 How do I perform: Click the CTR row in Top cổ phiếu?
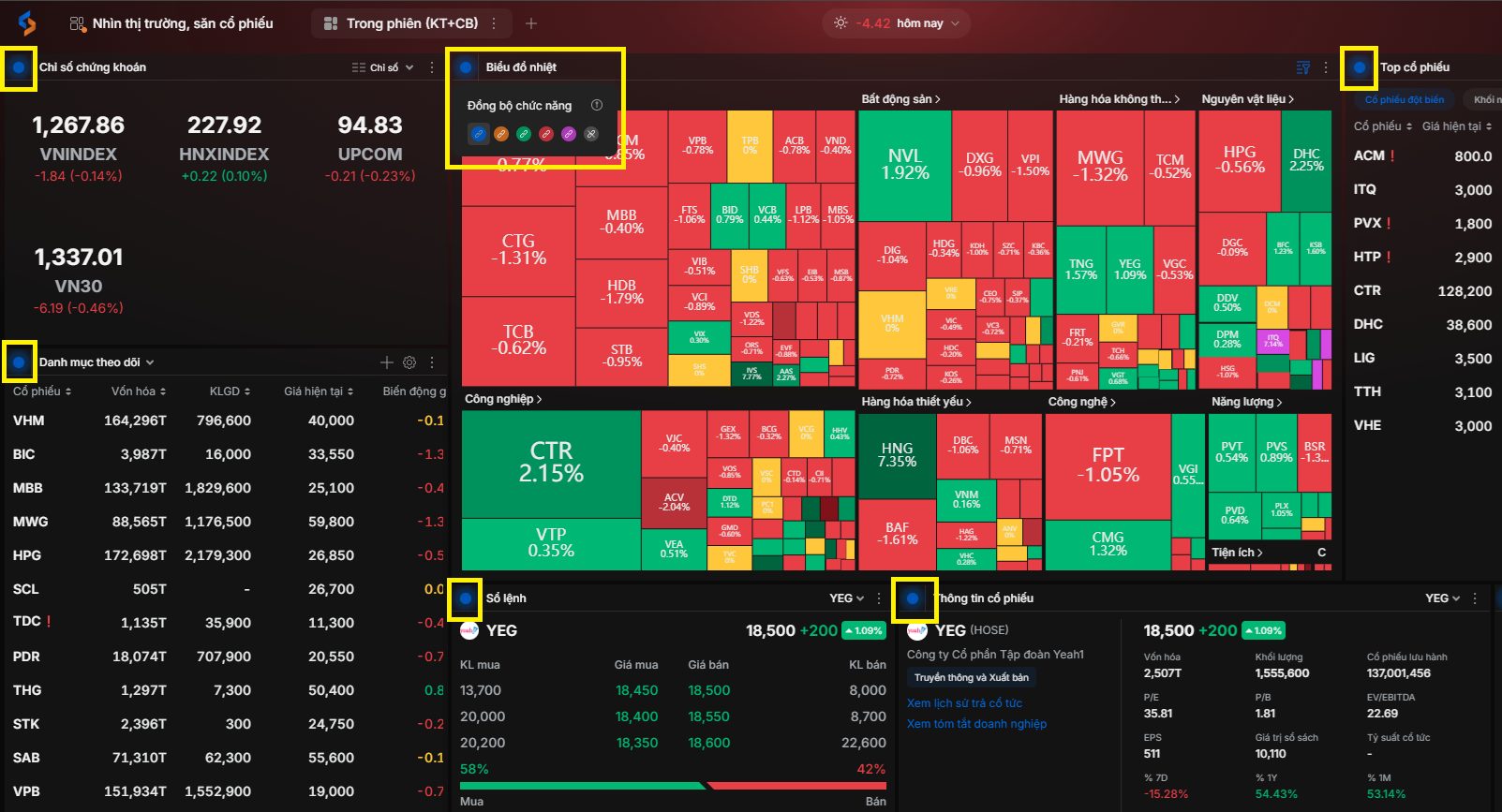[x=1424, y=291]
